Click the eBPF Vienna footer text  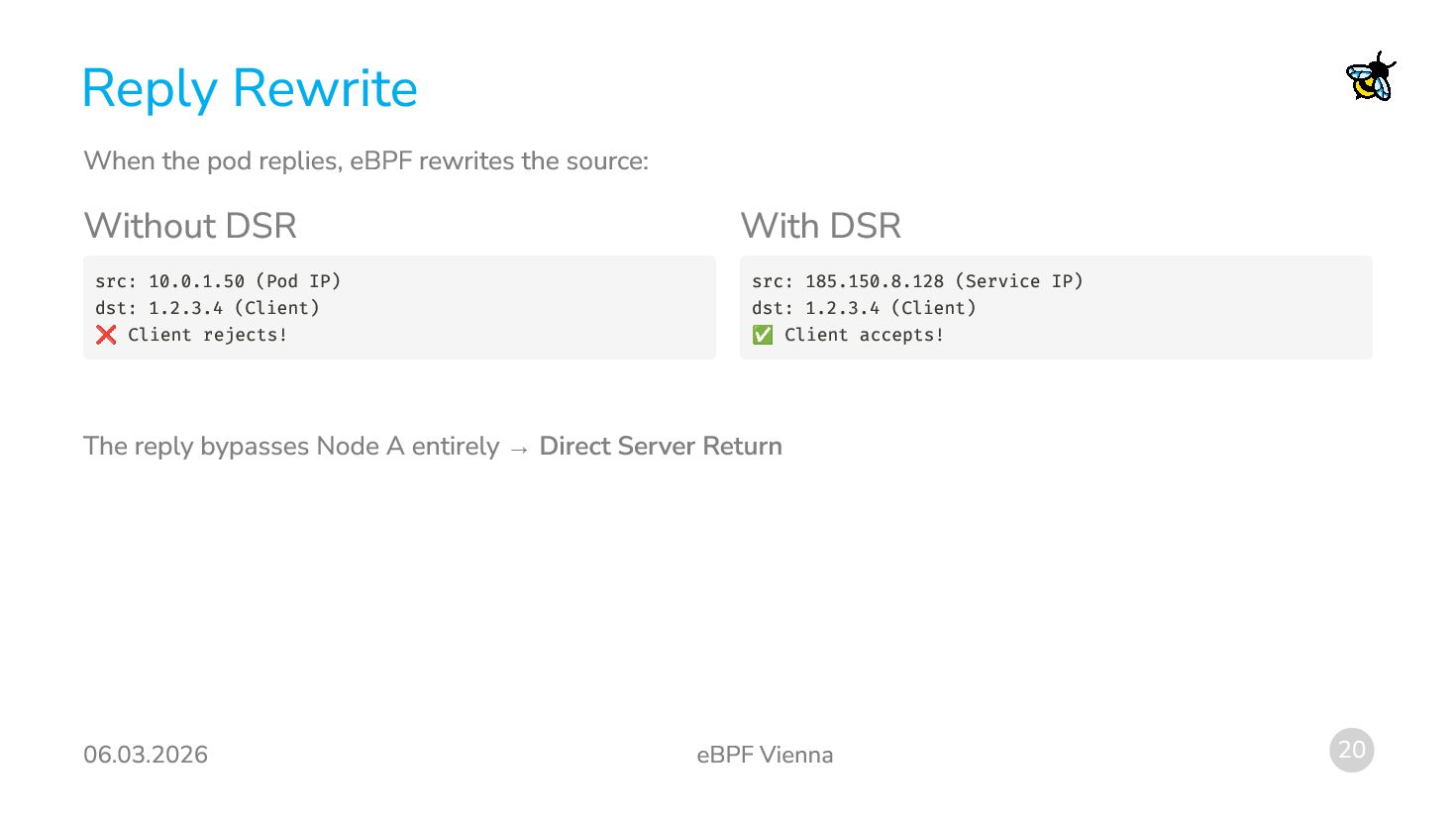click(765, 755)
